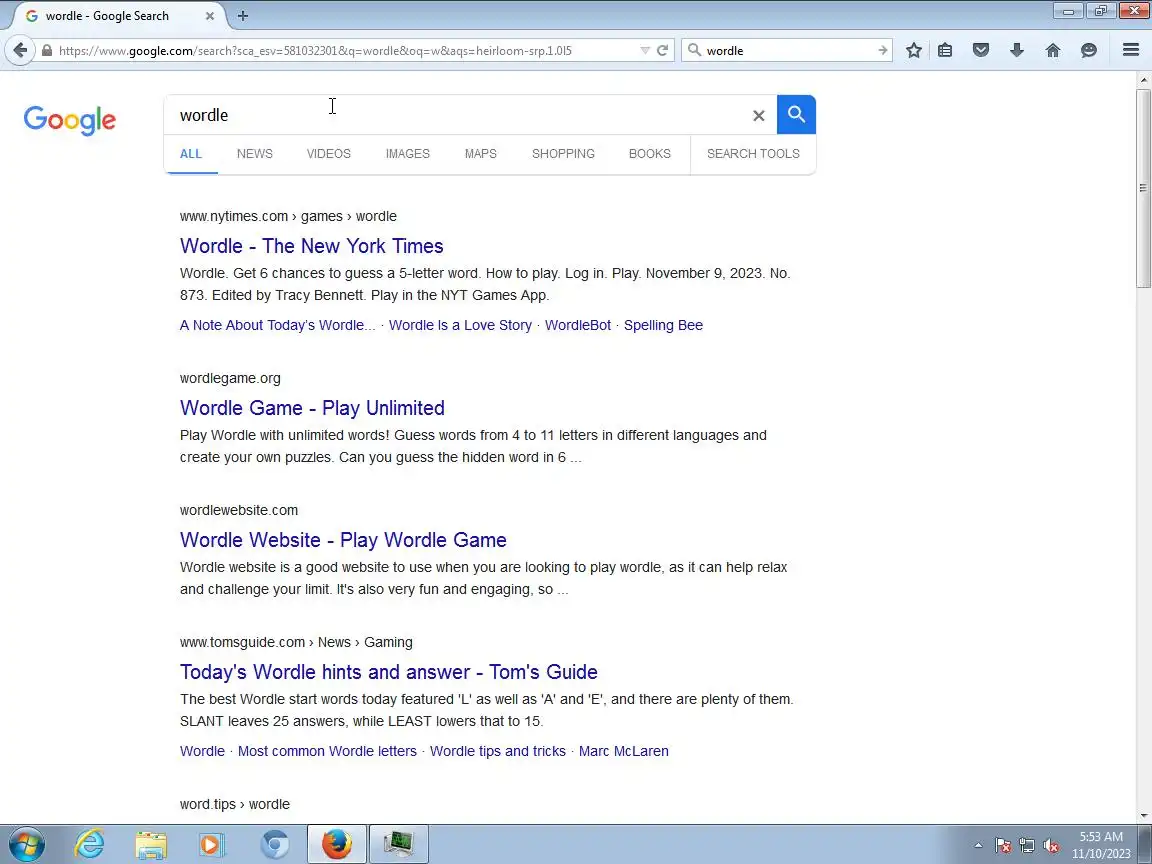Click the Firefox URL address bar
The width and height of the screenshot is (1152, 864).
click(x=345, y=51)
